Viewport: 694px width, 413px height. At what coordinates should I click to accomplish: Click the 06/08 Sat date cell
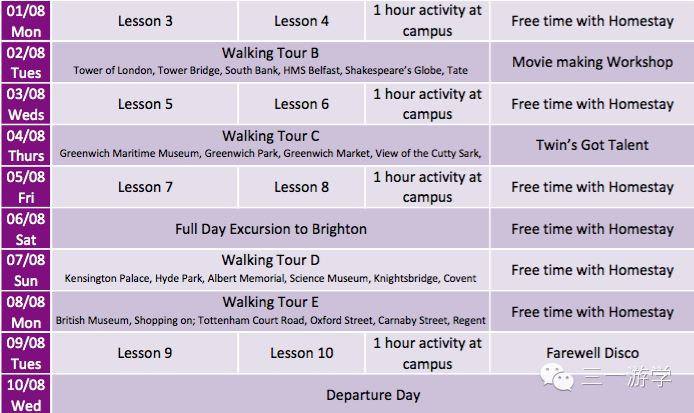click(26, 229)
